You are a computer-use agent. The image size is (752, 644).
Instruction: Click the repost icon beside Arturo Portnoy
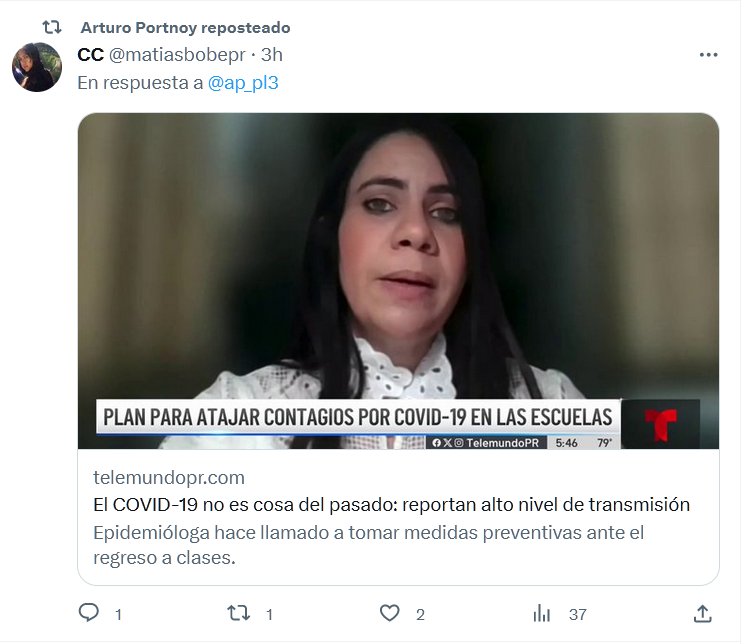point(52,27)
